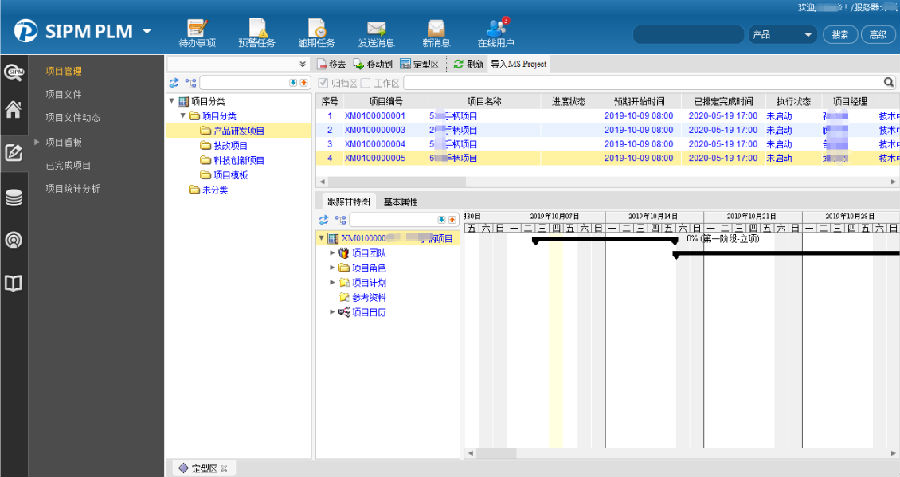Toggle the 归档区 checkbox
The image size is (900, 477).
(x=323, y=83)
